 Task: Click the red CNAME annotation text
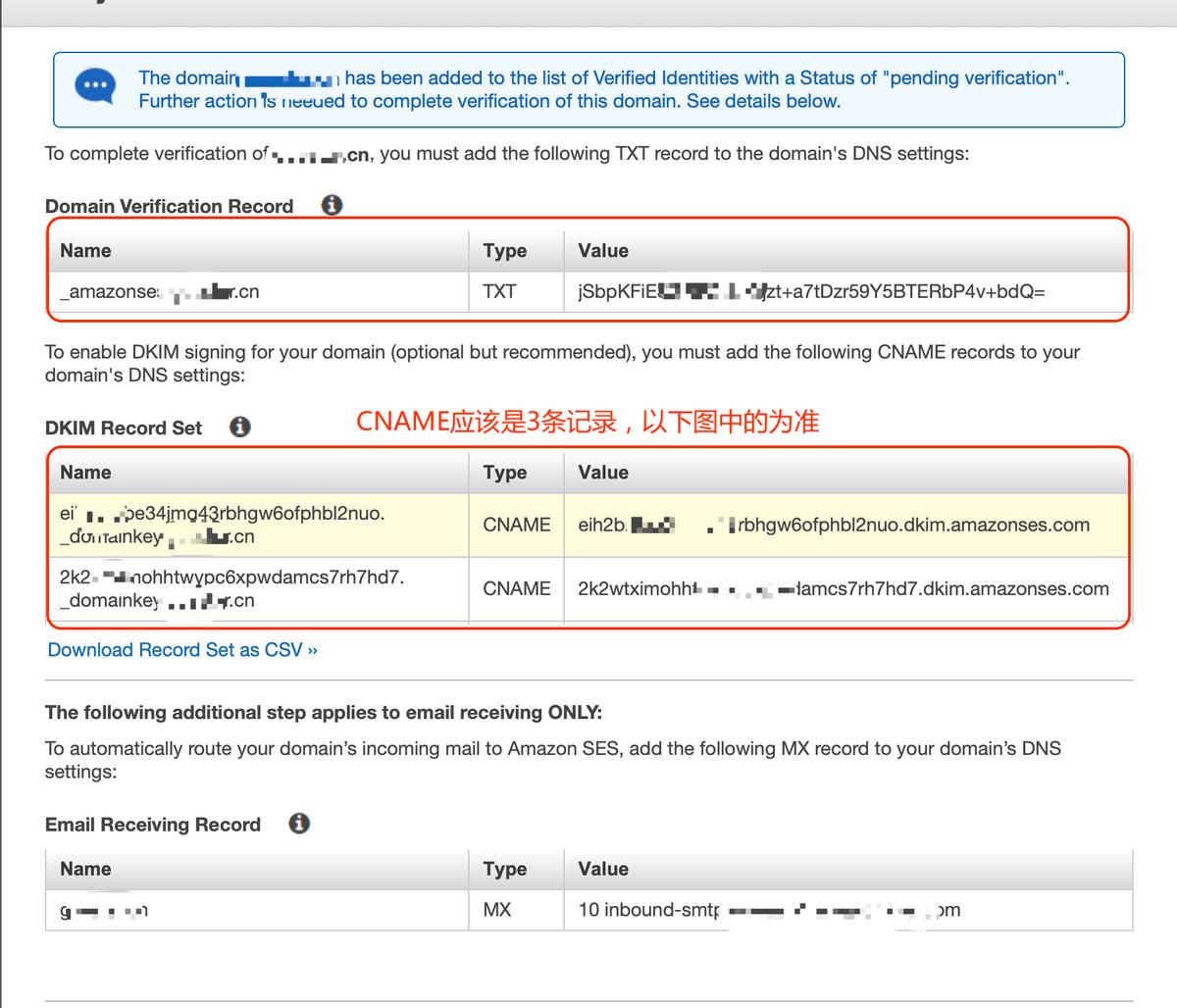(587, 422)
